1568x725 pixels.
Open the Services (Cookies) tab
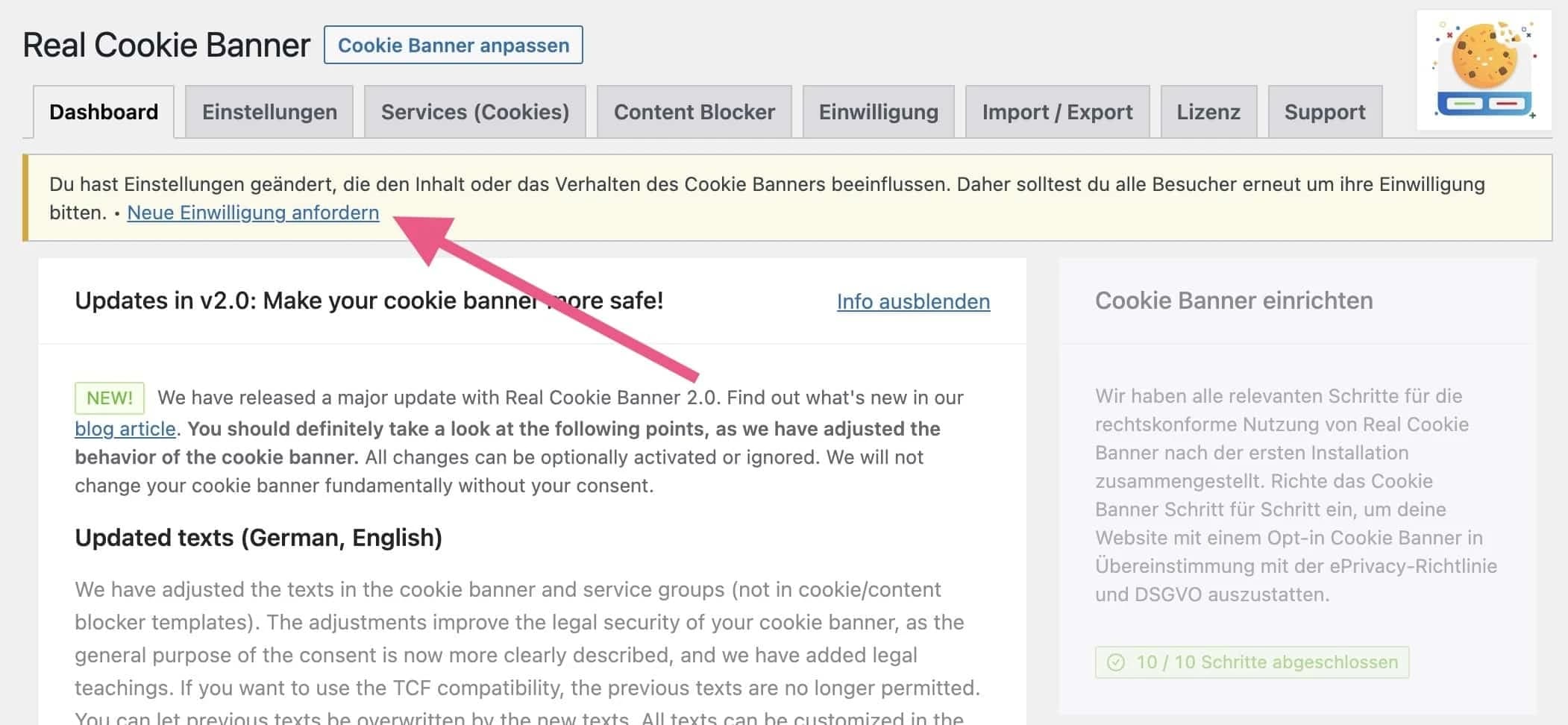475,112
